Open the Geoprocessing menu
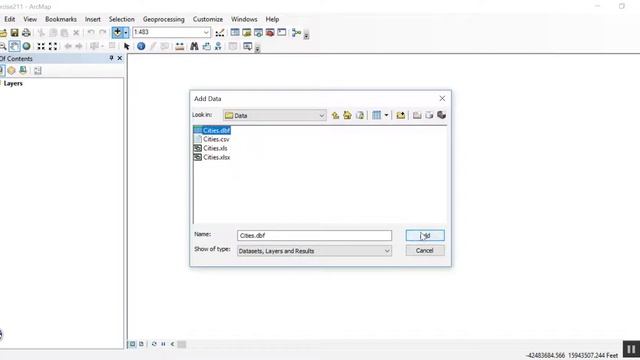This screenshot has width=640, height=360. (x=164, y=19)
